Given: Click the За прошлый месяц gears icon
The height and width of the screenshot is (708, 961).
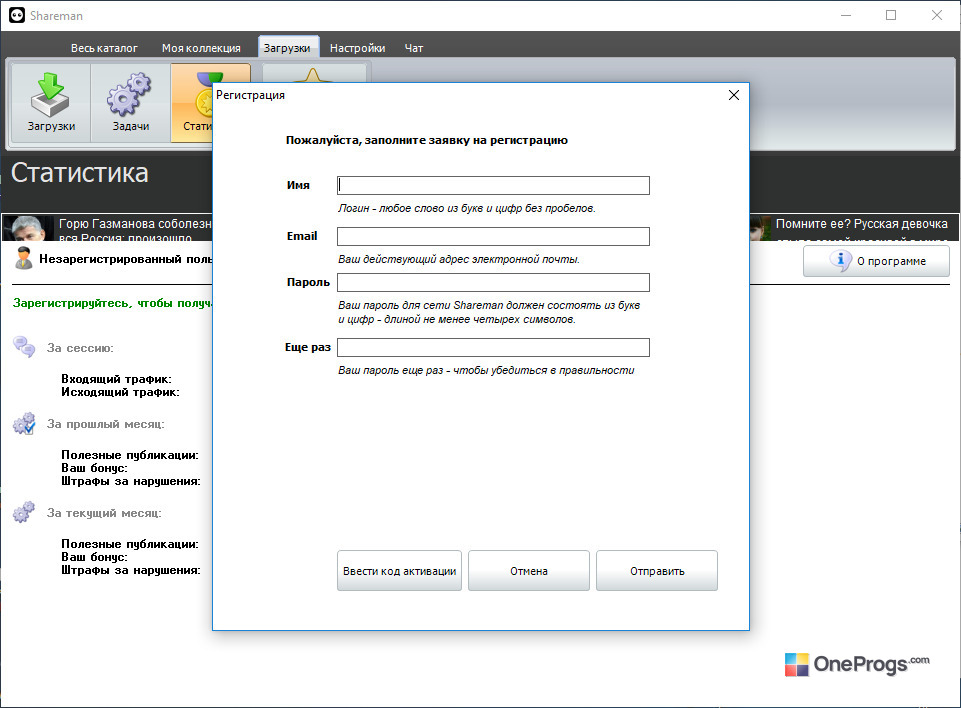Looking at the screenshot, I should (25, 423).
